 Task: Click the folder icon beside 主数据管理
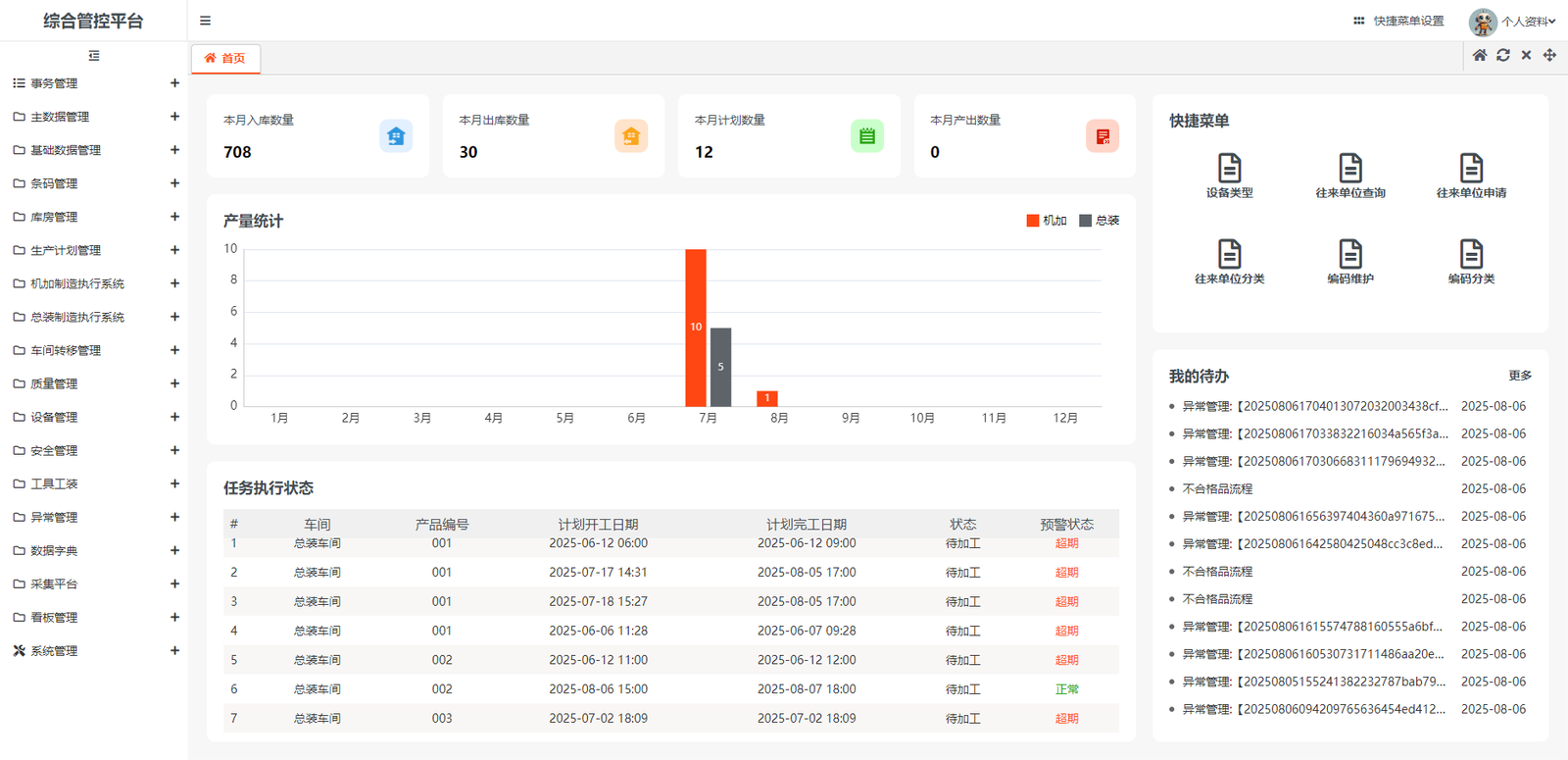pos(19,117)
